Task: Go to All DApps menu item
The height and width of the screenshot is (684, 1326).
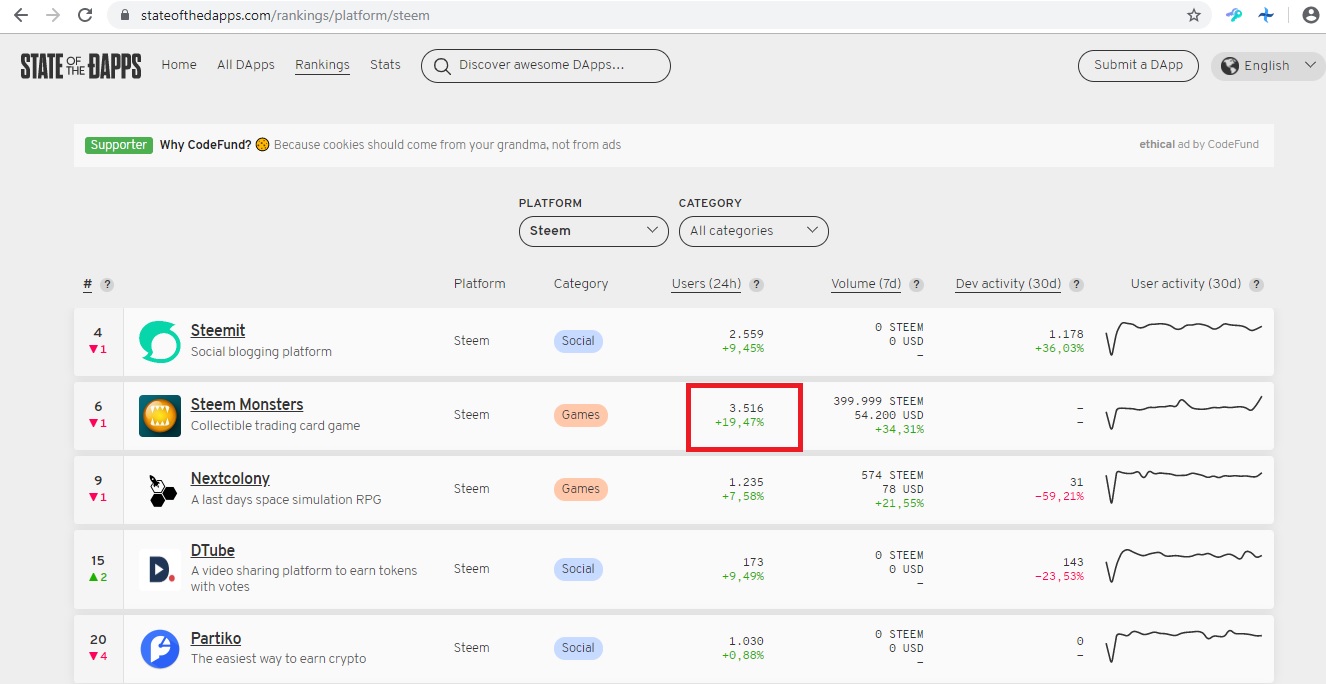Action: point(246,65)
